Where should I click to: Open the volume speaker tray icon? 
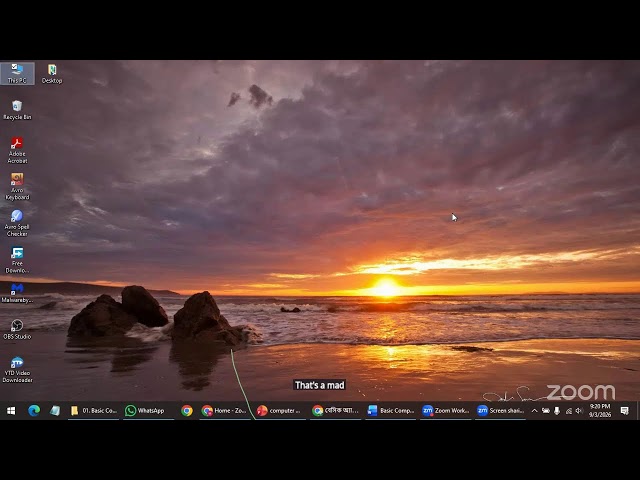point(579,411)
